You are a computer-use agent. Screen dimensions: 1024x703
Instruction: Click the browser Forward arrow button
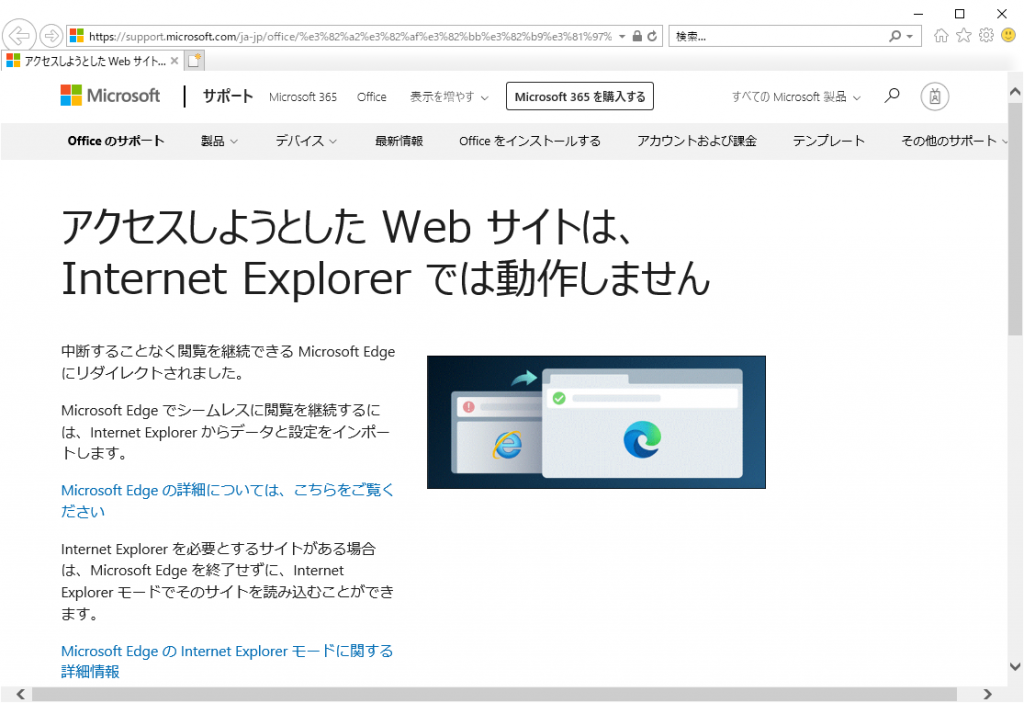51,36
